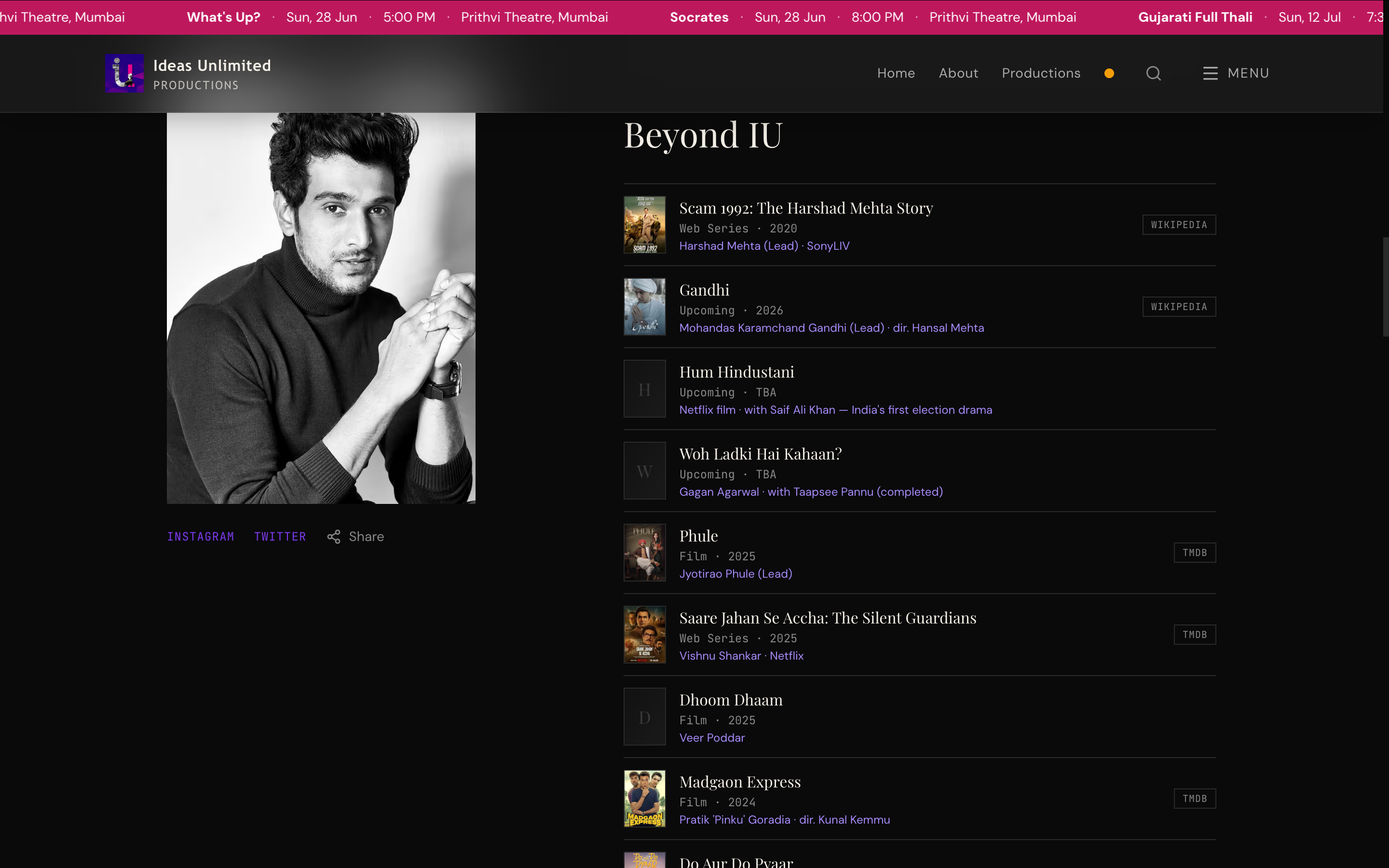Screen dimensions: 1389x868
Task: Click the Ideas Unlimited logo icon
Action: (x=124, y=73)
